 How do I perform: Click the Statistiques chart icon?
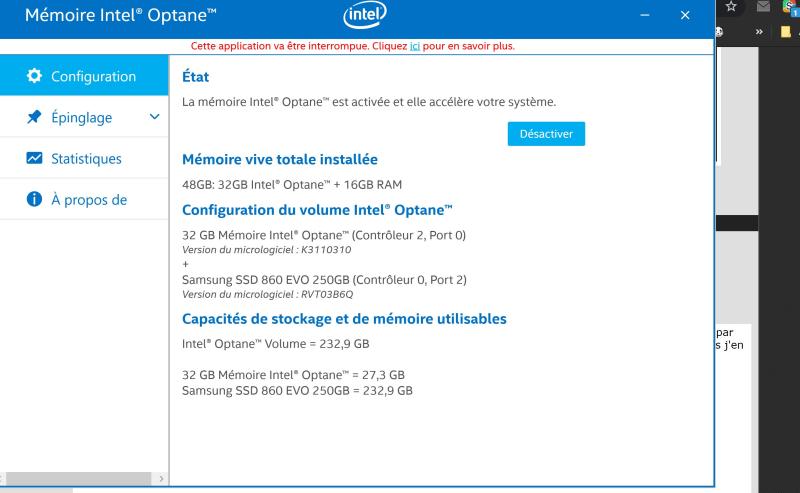click(34, 158)
